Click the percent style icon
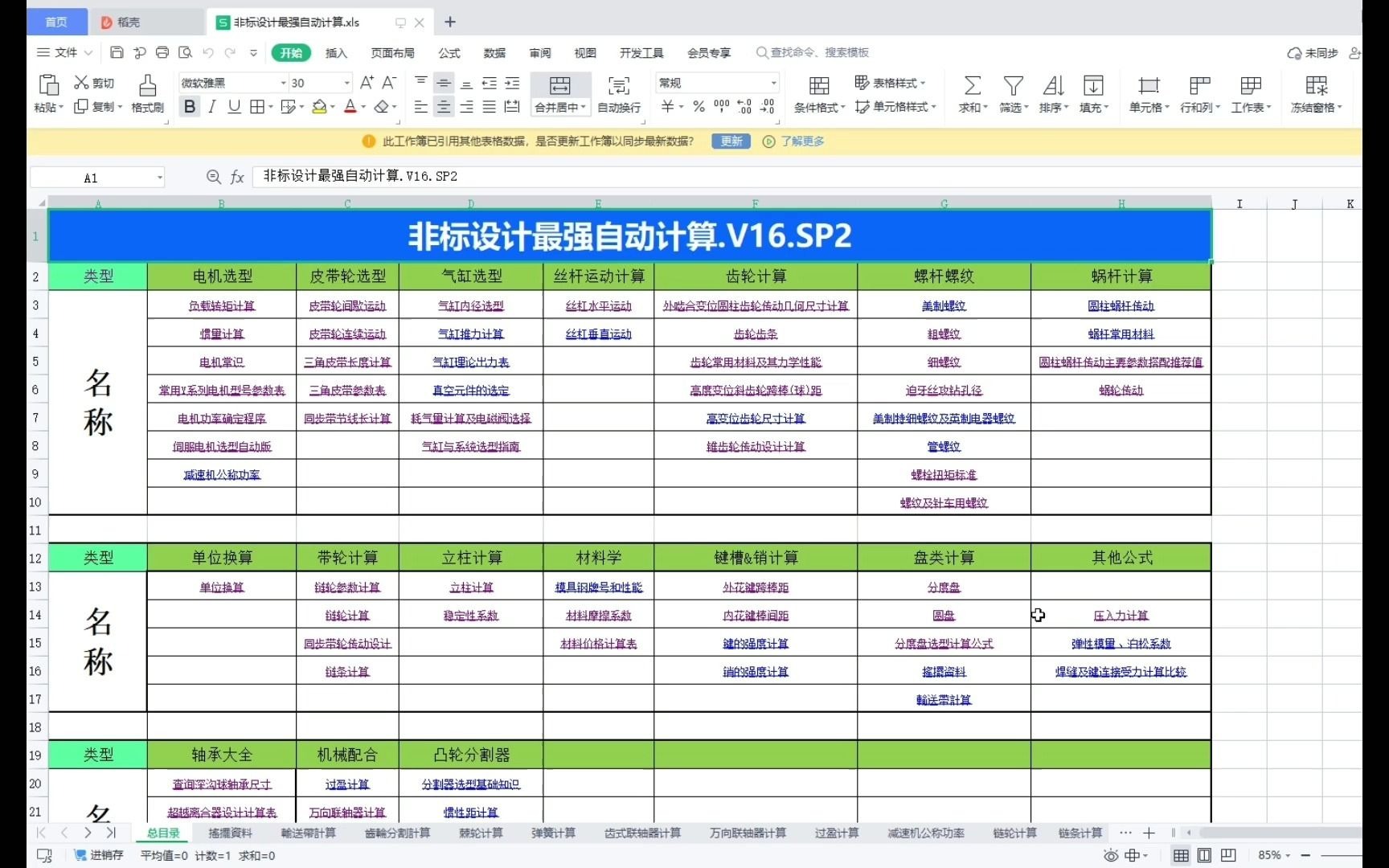1389x868 pixels. 699,106
